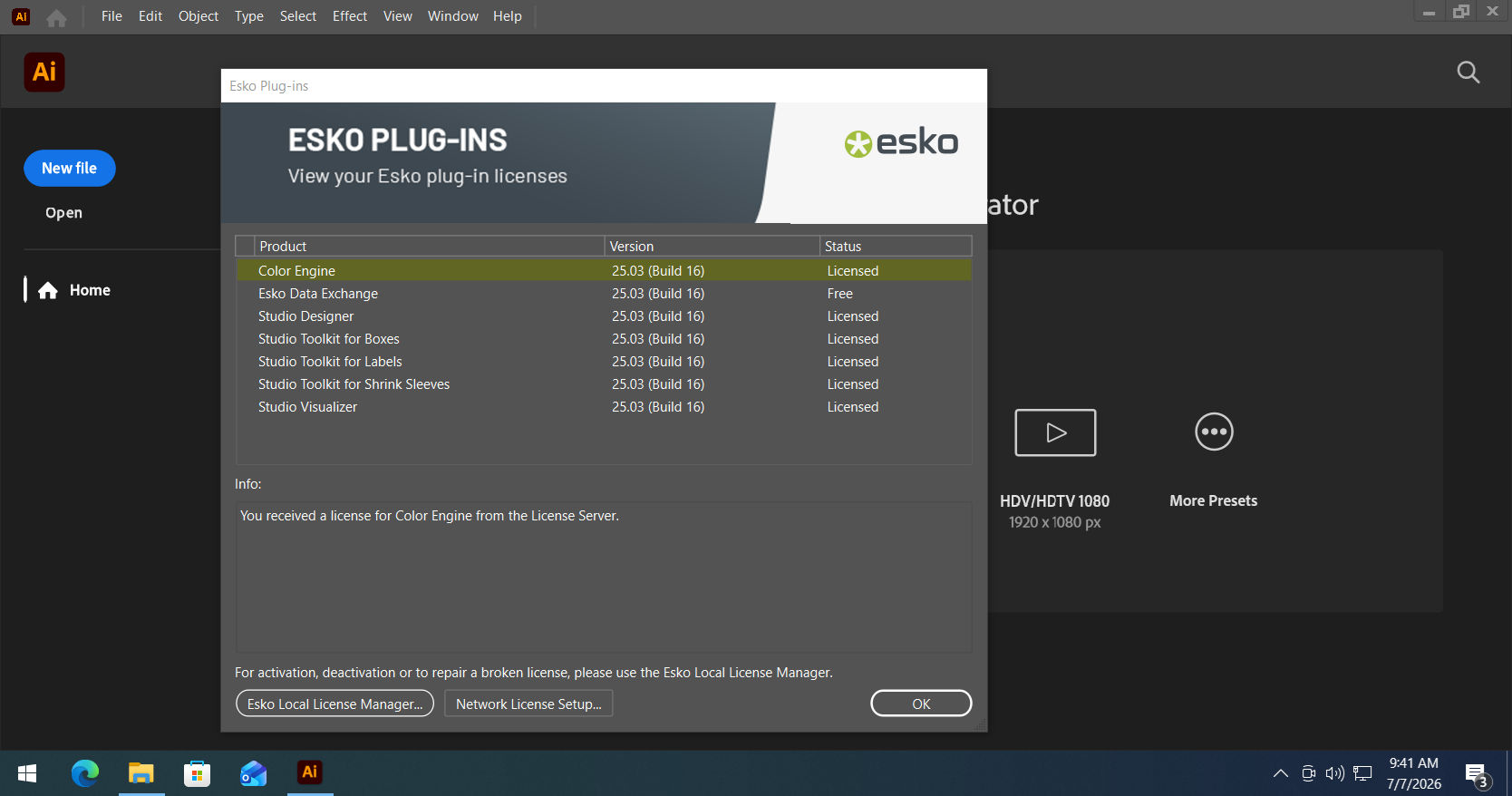Open Microsoft Store from taskbar
Image resolution: width=1512 pixels, height=796 pixels.
[197, 773]
